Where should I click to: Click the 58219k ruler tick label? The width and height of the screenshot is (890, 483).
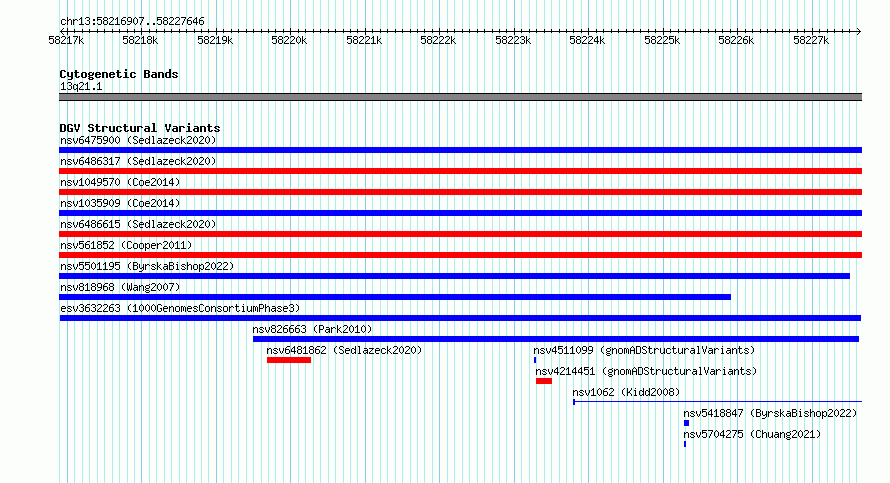coord(215,40)
